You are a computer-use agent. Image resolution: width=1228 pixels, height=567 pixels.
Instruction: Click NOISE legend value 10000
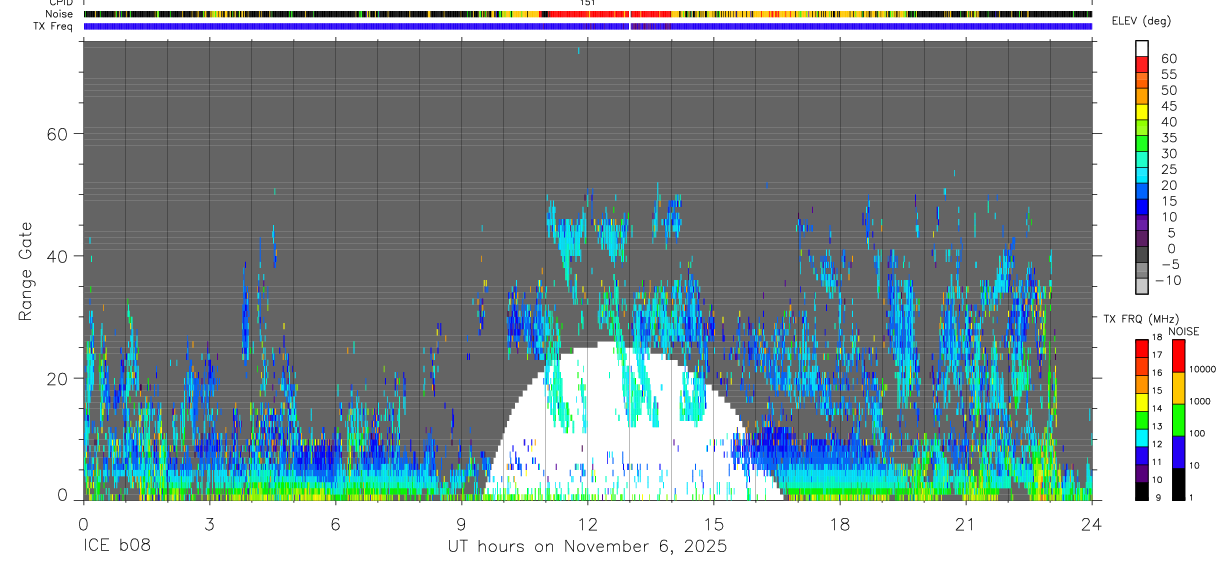point(1201,369)
